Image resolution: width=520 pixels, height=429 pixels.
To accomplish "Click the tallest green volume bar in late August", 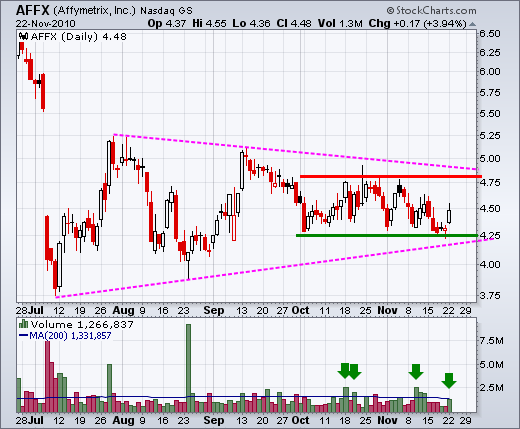I will pyautogui.click(x=188, y=368).
